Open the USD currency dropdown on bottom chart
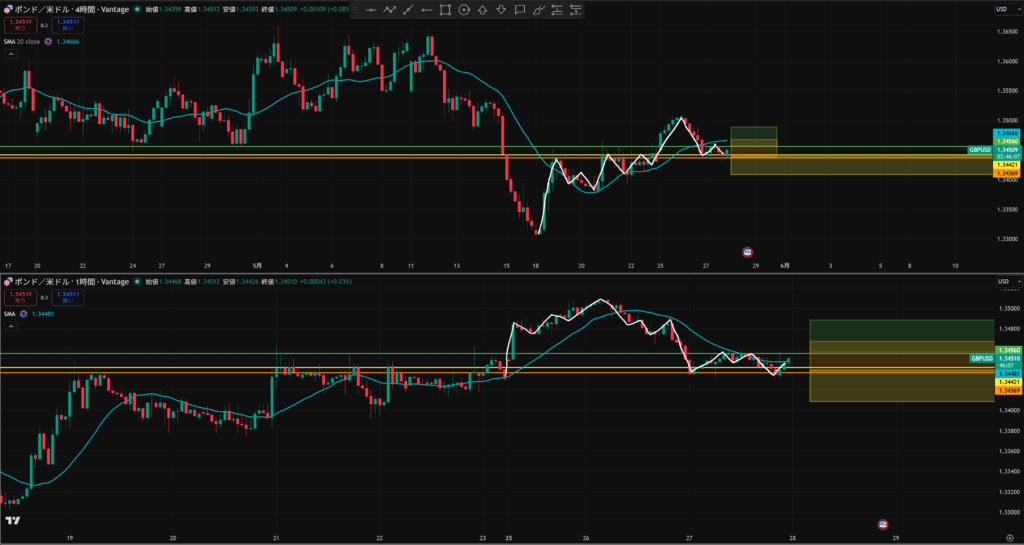1024x545 pixels. point(1002,282)
